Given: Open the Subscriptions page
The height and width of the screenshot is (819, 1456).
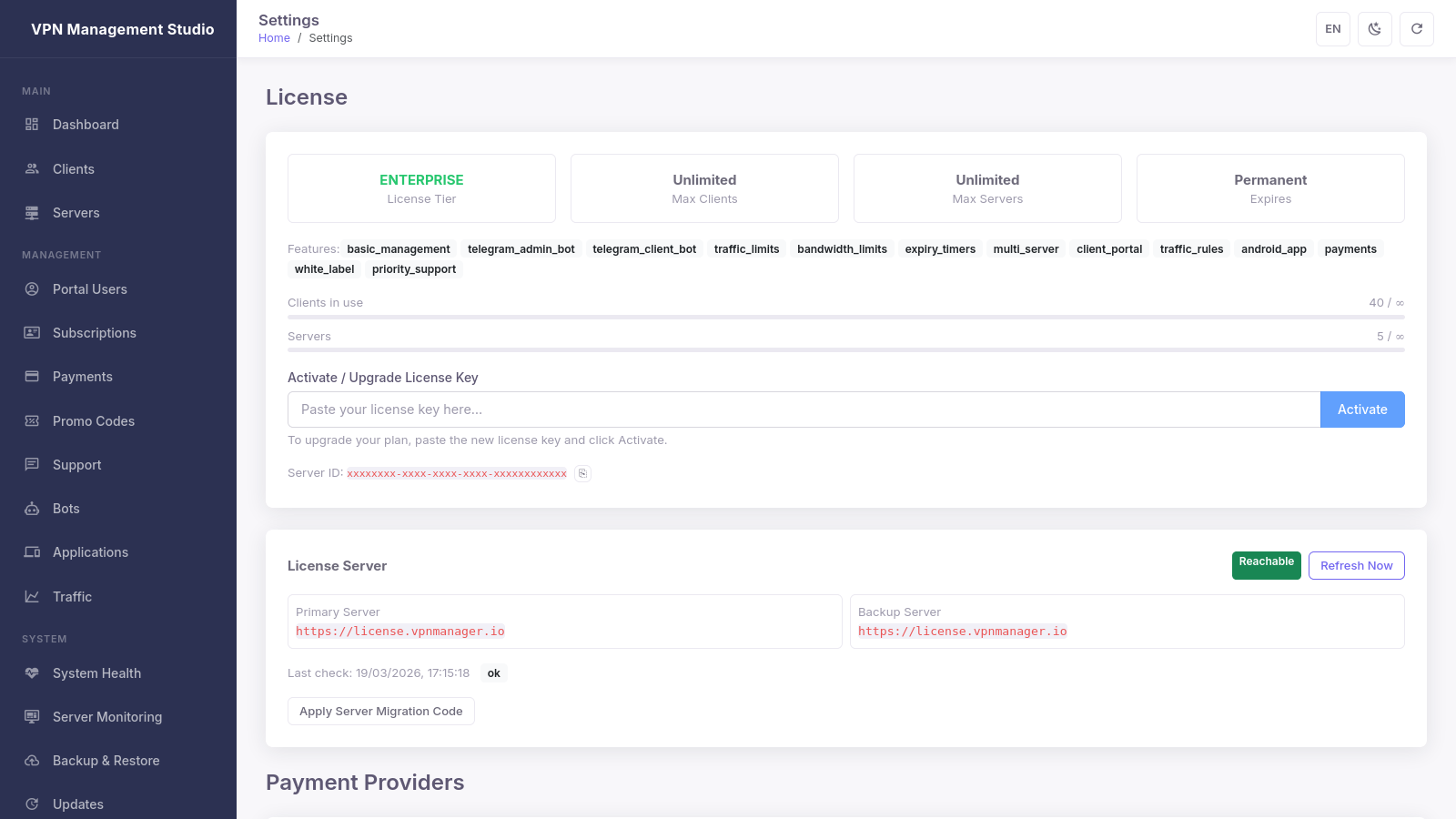Looking at the screenshot, I should 94,333.
